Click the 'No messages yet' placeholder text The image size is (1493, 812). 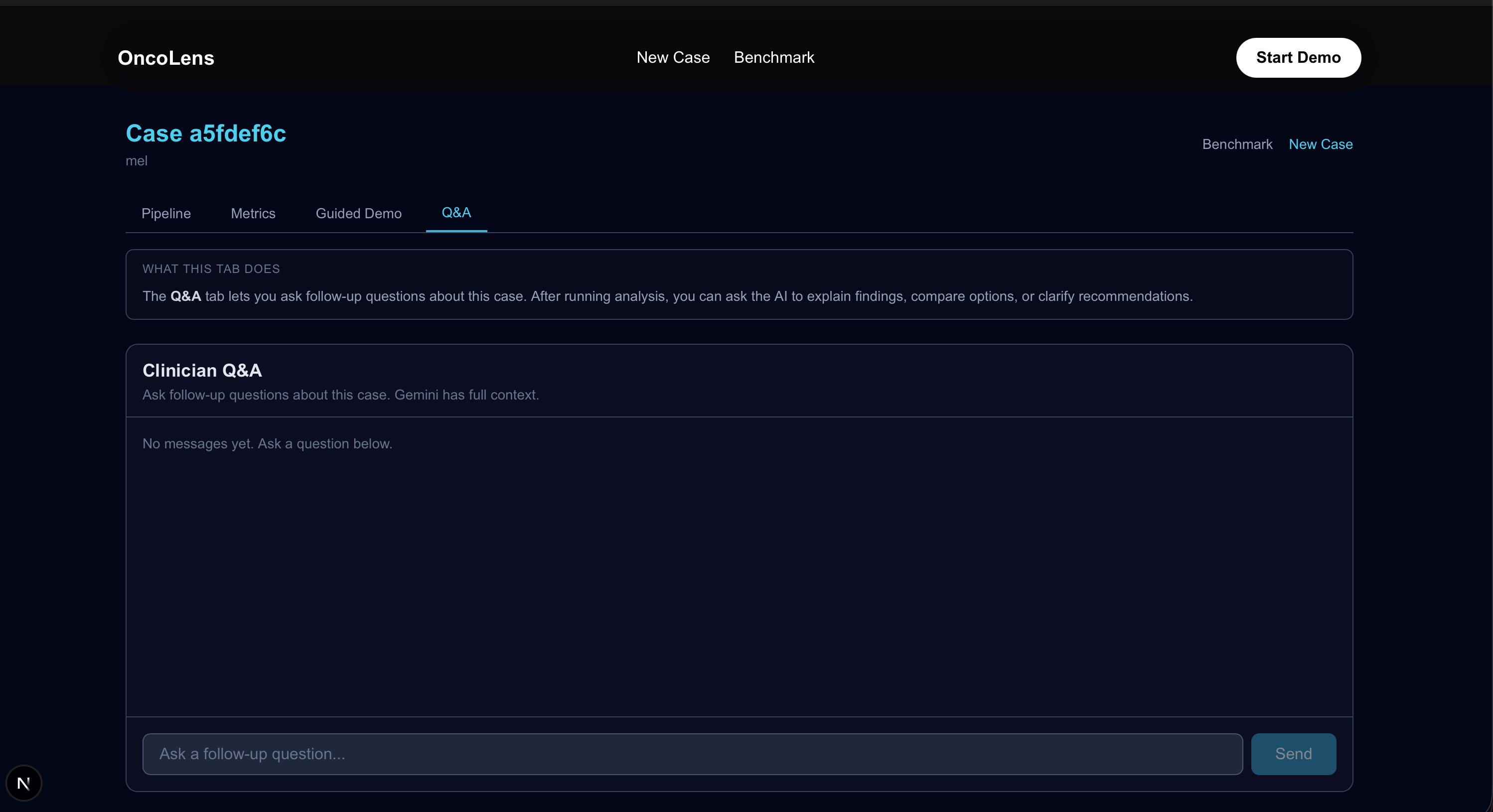point(267,443)
